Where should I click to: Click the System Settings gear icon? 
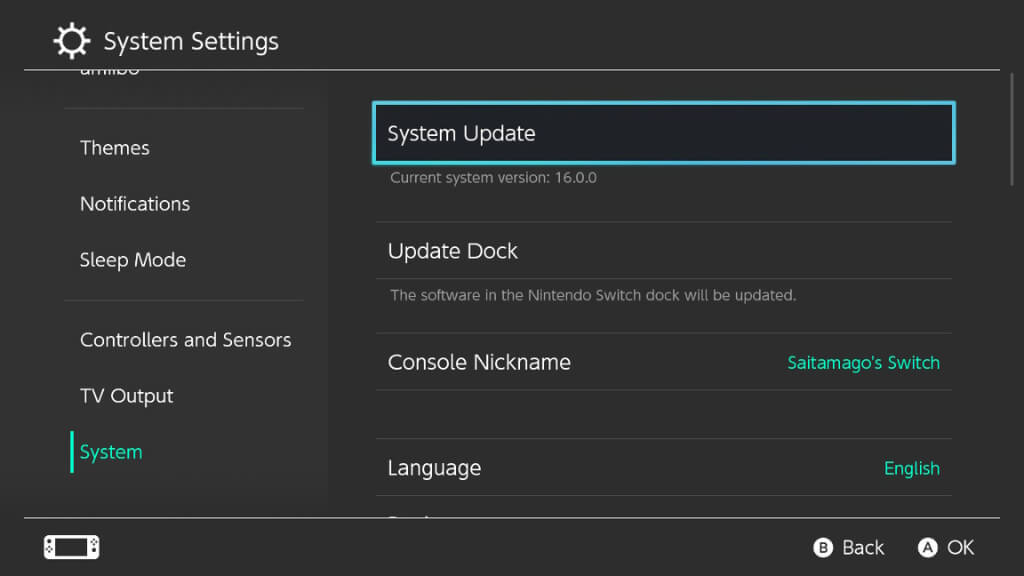(71, 42)
